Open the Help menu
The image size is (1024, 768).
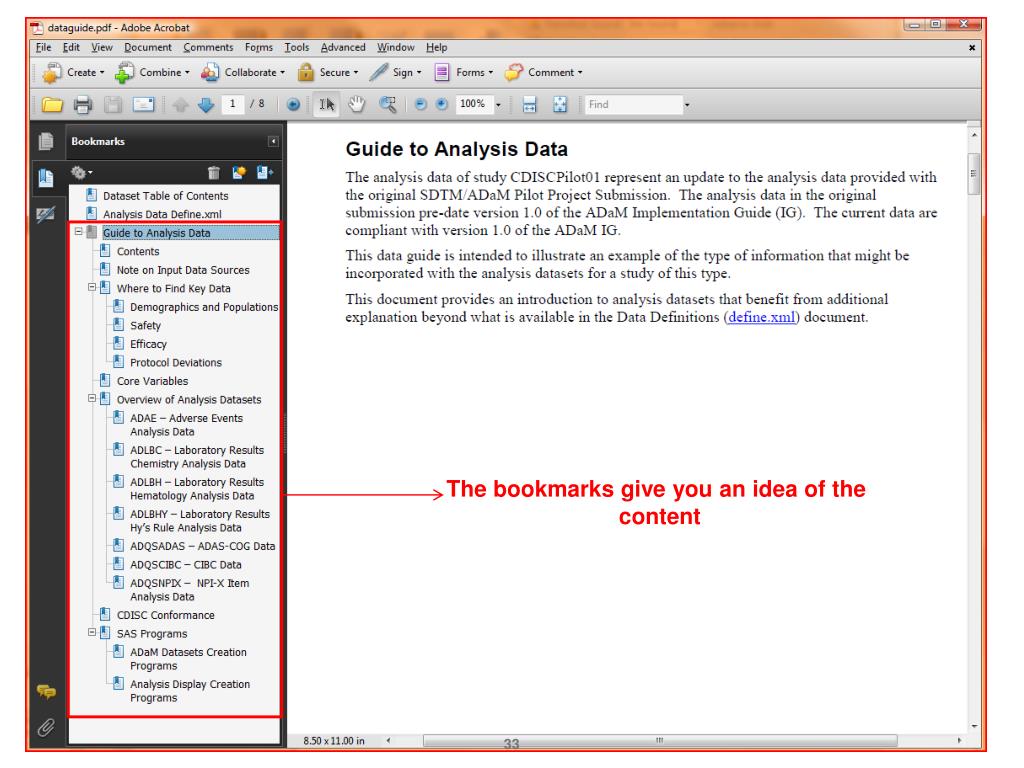pyautogui.click(x=437, y=47)
